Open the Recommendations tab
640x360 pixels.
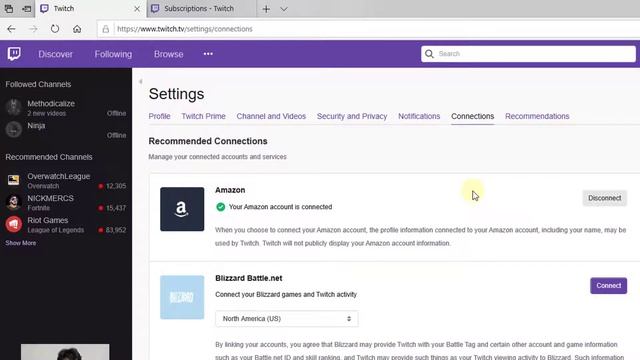pyautogui.click(x=537, y=116)
